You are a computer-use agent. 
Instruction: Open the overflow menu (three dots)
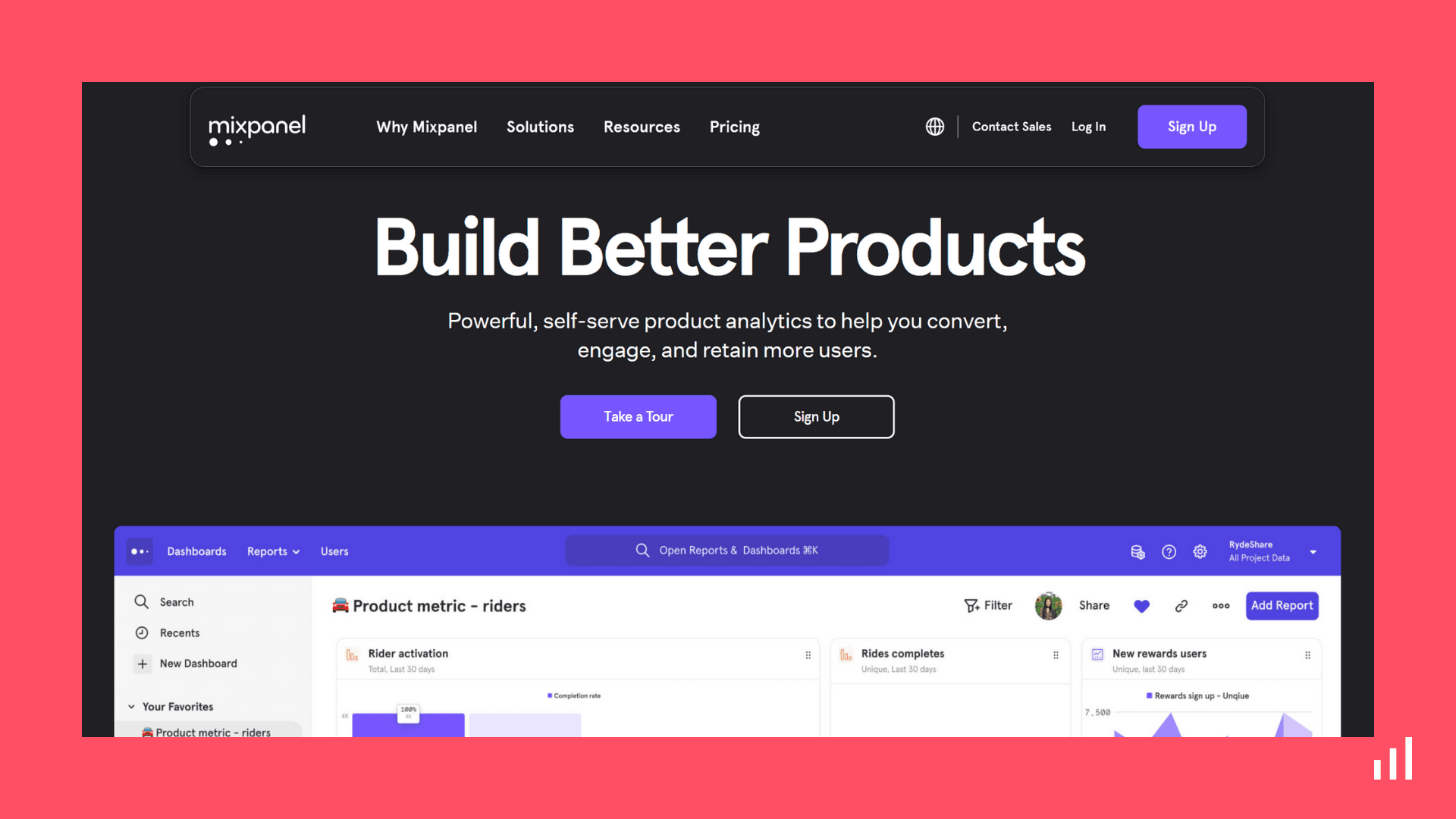tap(1220, 605)
